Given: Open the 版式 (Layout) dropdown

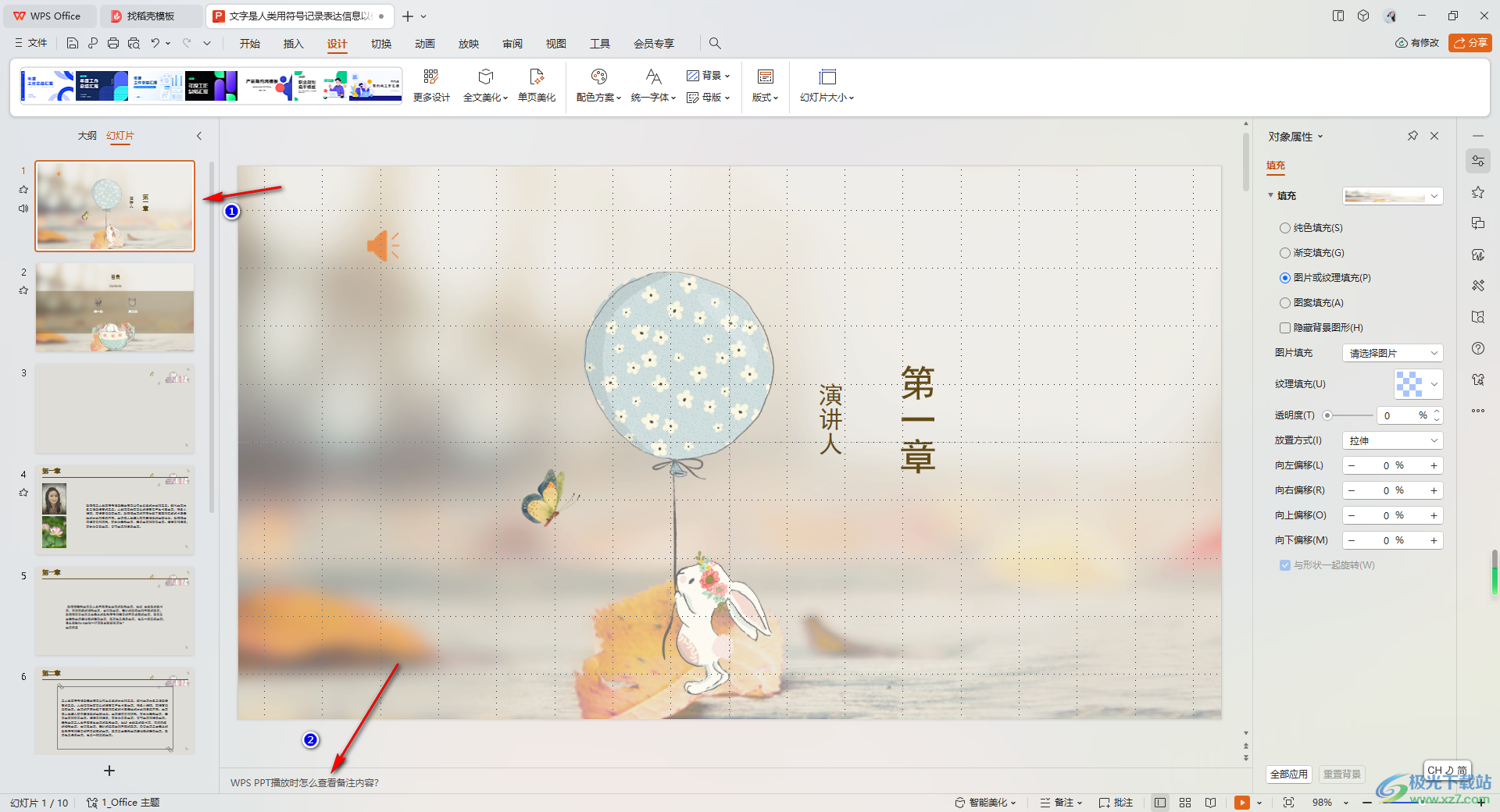Looking at the screenshot, I should [x=765, y=86].
